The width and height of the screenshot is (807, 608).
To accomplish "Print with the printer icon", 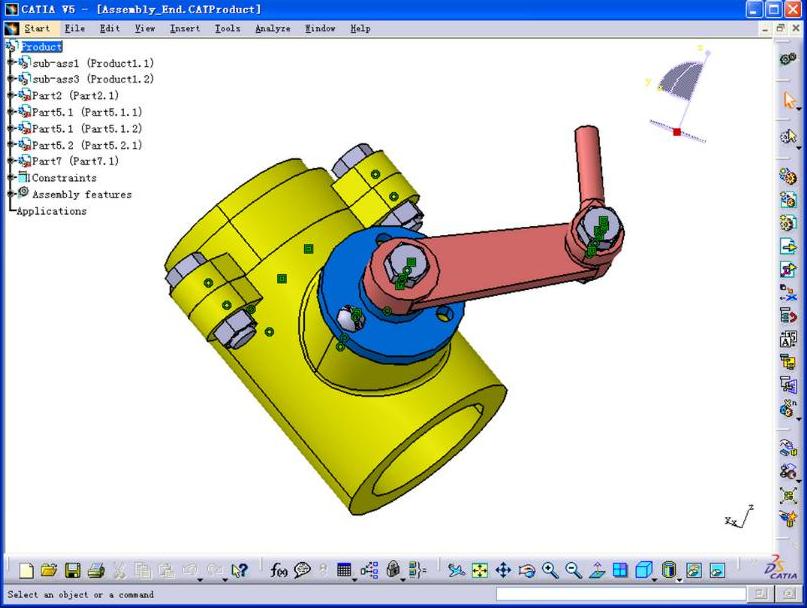I will [96, 570].
